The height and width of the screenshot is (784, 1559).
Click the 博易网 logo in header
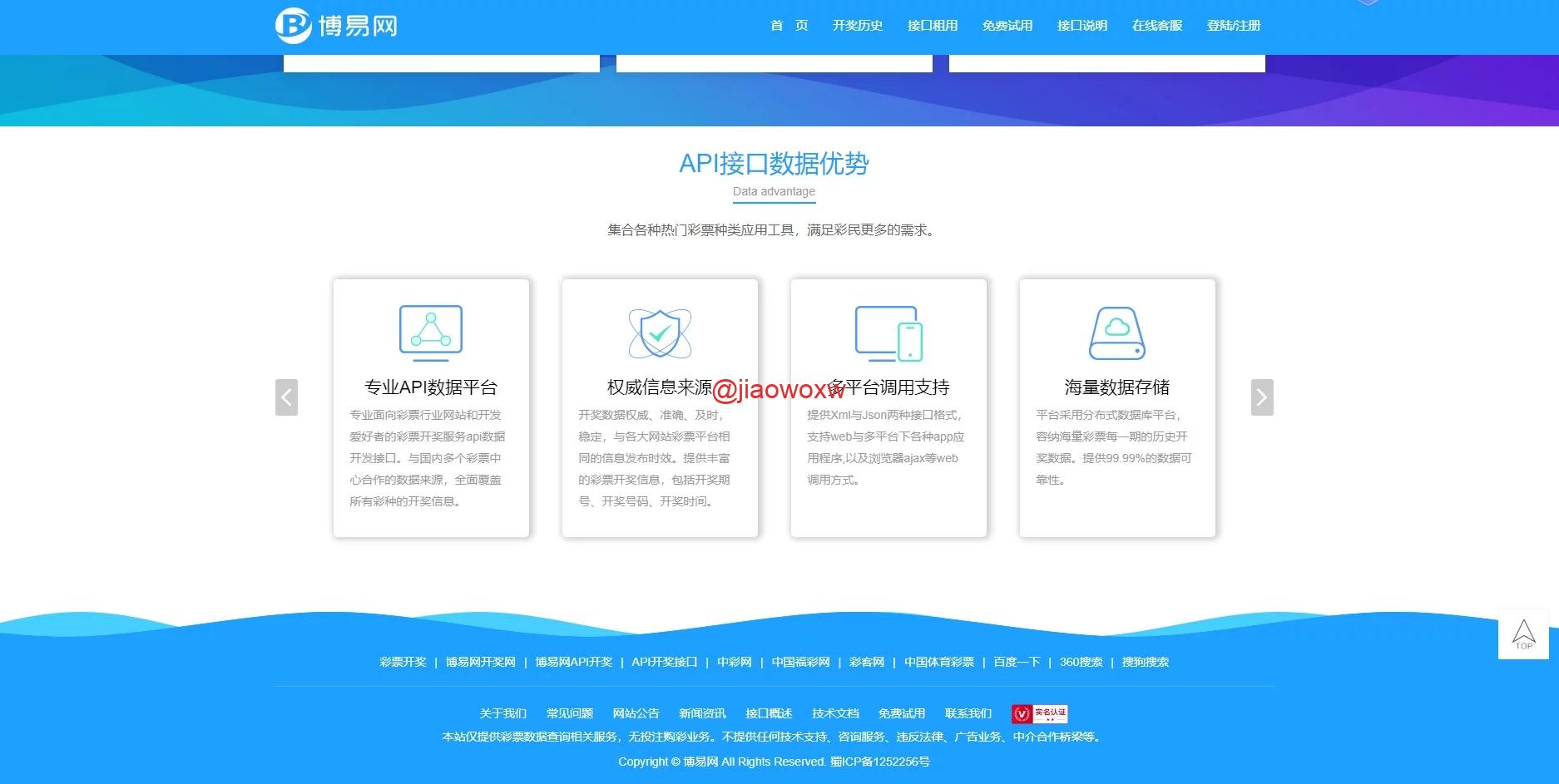(336, 26)
